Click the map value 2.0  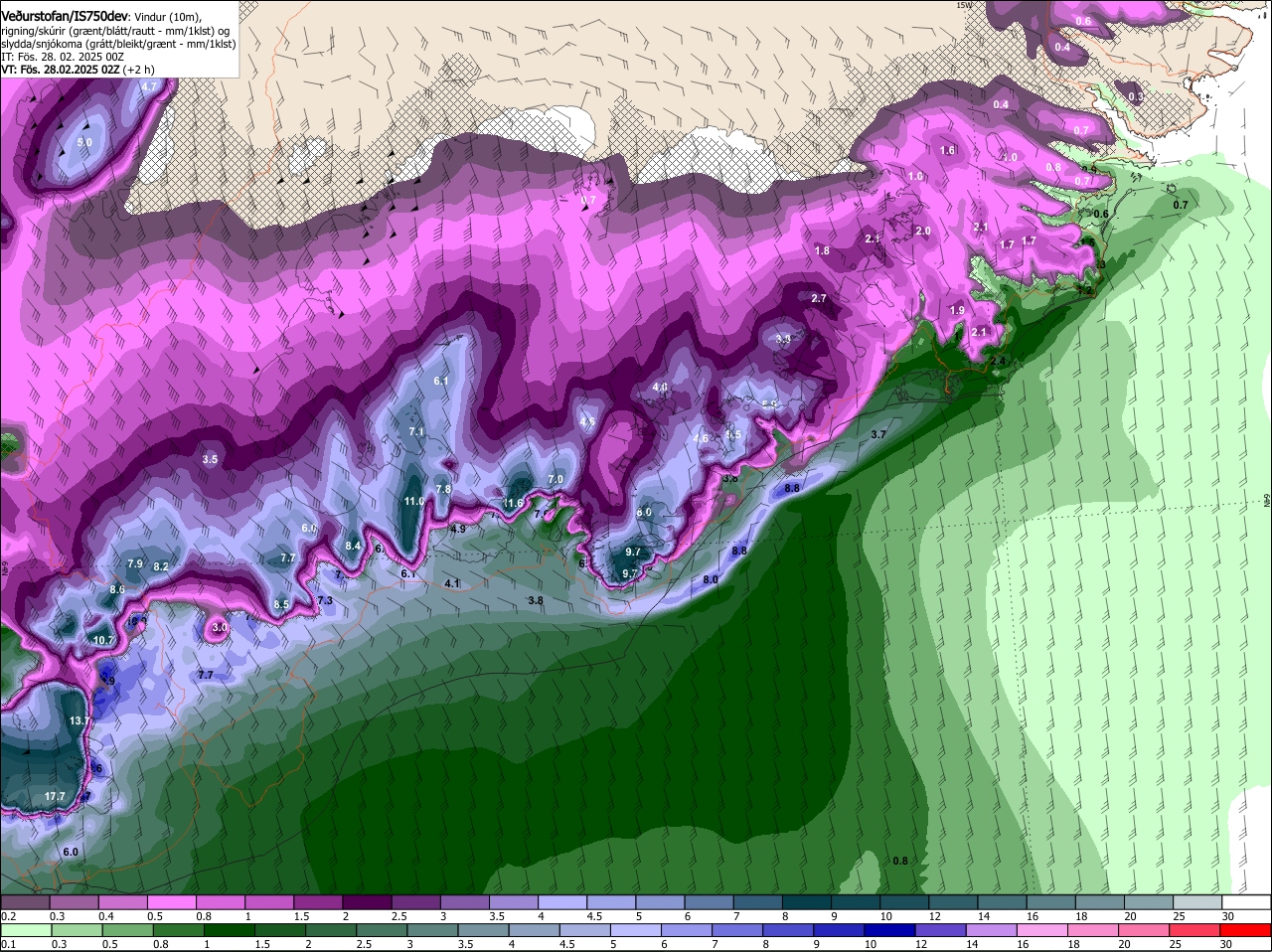click(x=923, y=231)
